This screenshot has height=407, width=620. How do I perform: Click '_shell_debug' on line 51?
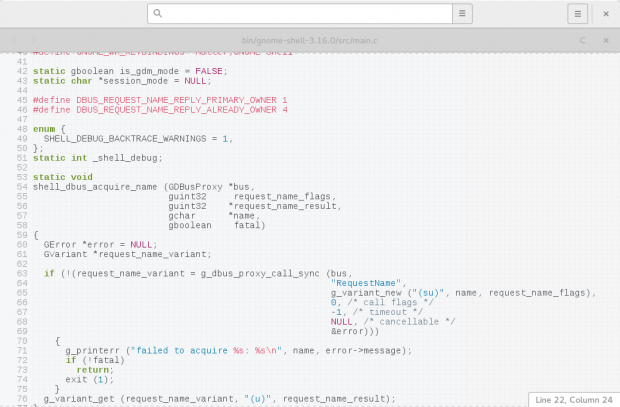[125, 158]
